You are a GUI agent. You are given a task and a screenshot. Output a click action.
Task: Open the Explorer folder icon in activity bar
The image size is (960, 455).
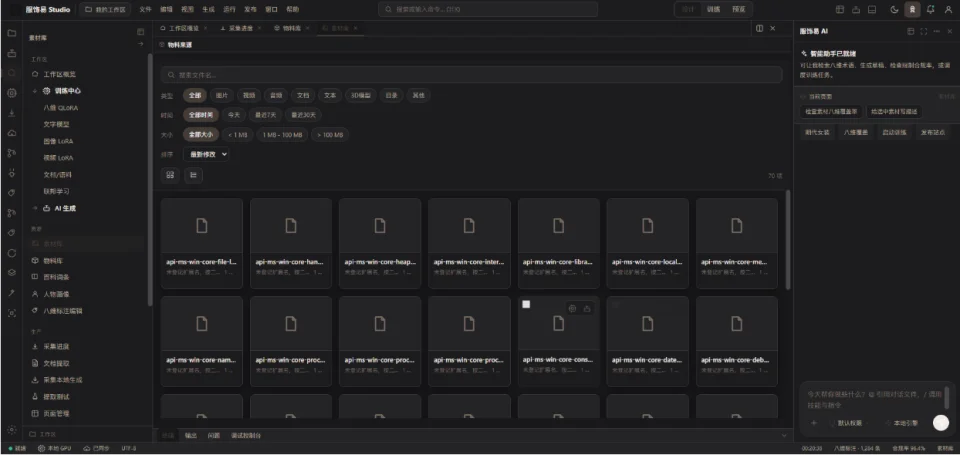(x=12, y=33)
